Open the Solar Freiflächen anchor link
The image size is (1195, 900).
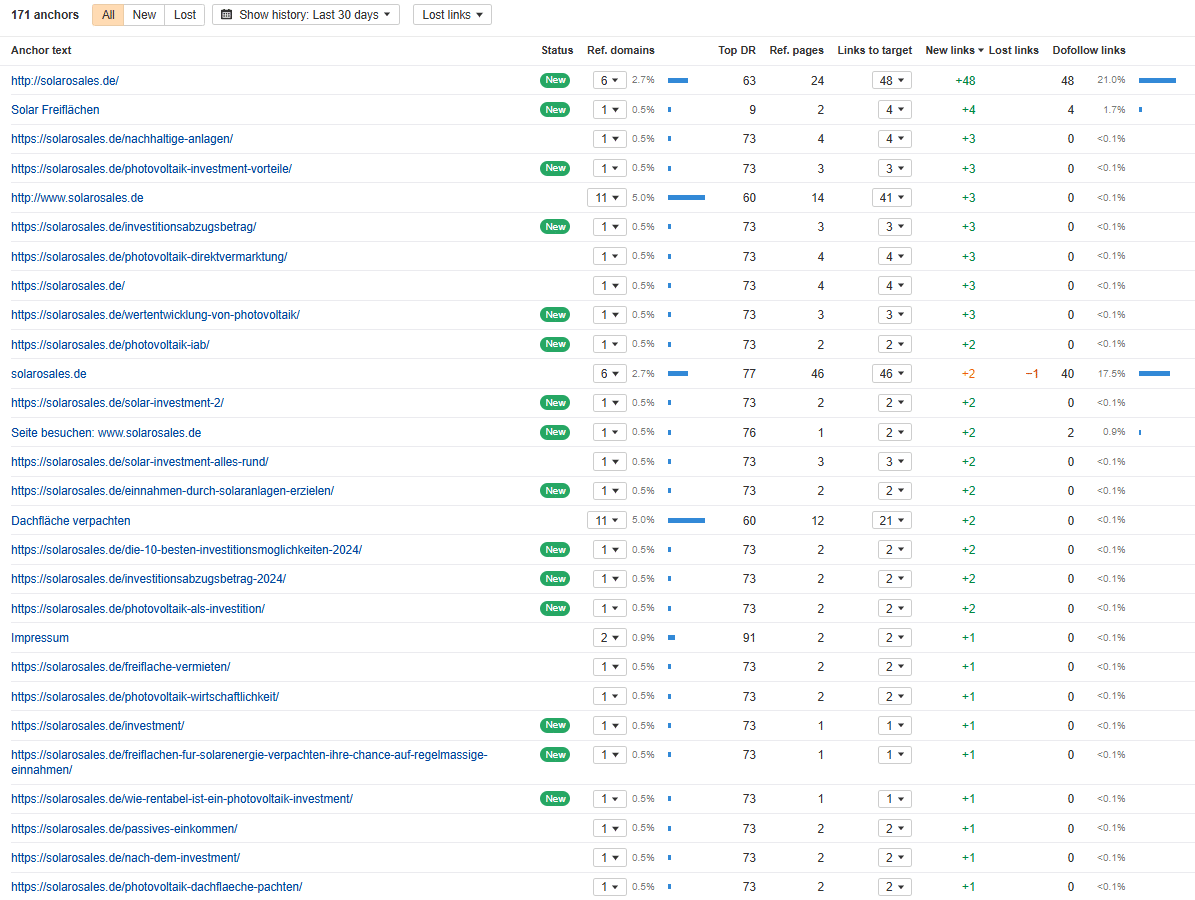[55, 110]
